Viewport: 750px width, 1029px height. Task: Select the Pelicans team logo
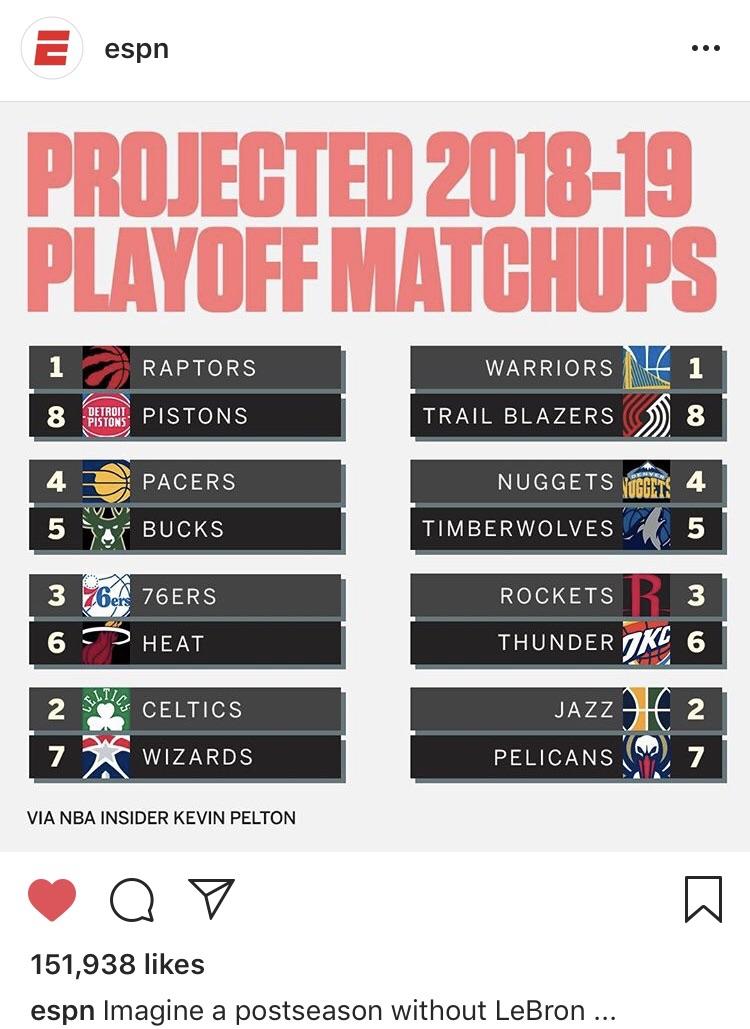649,757
